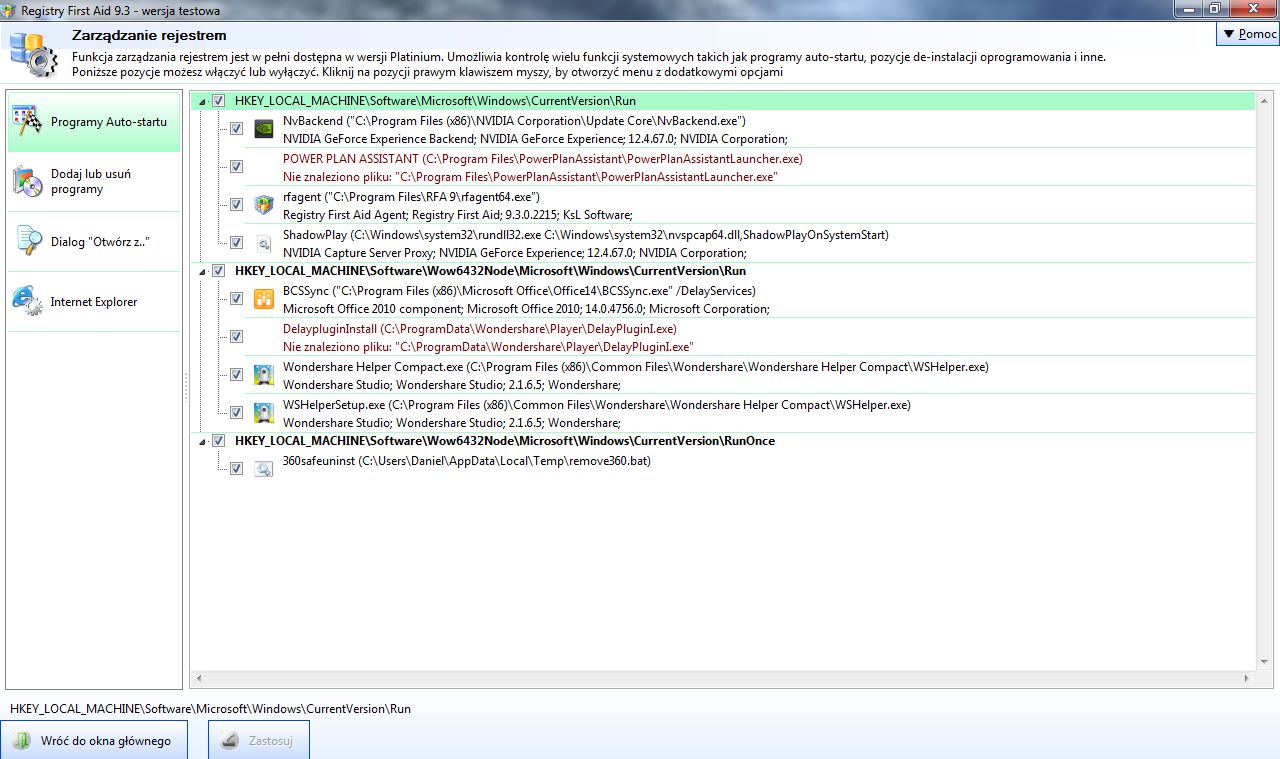
Task: Select the rfagent entry row
Action: [x=411, y=197]
